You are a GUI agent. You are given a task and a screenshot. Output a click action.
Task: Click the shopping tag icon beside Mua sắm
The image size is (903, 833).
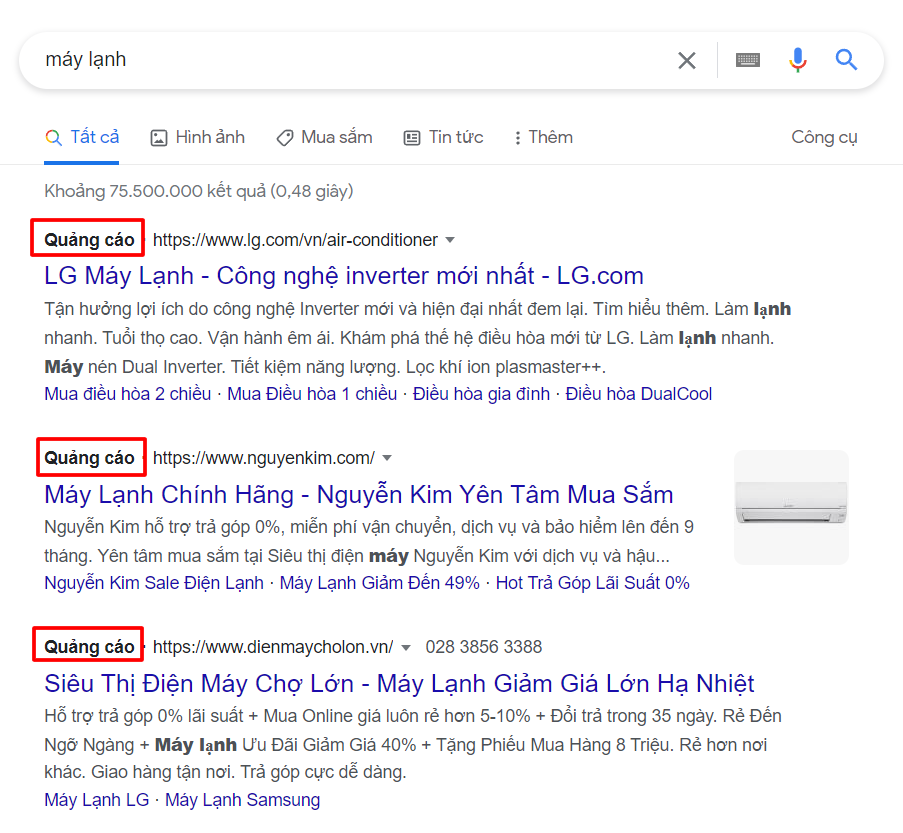[286, 137]
